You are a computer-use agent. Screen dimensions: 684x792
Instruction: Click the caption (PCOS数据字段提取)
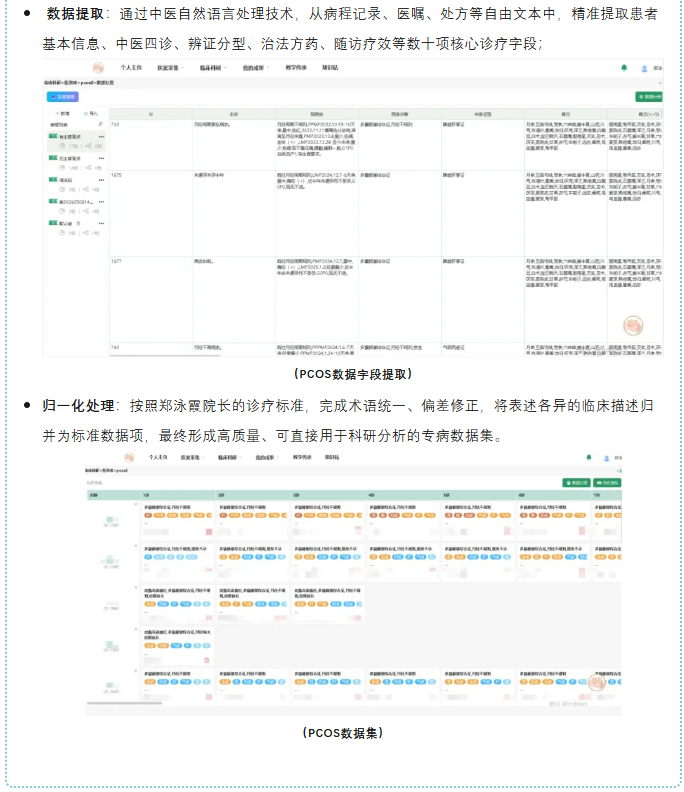(x=353, y=374)
